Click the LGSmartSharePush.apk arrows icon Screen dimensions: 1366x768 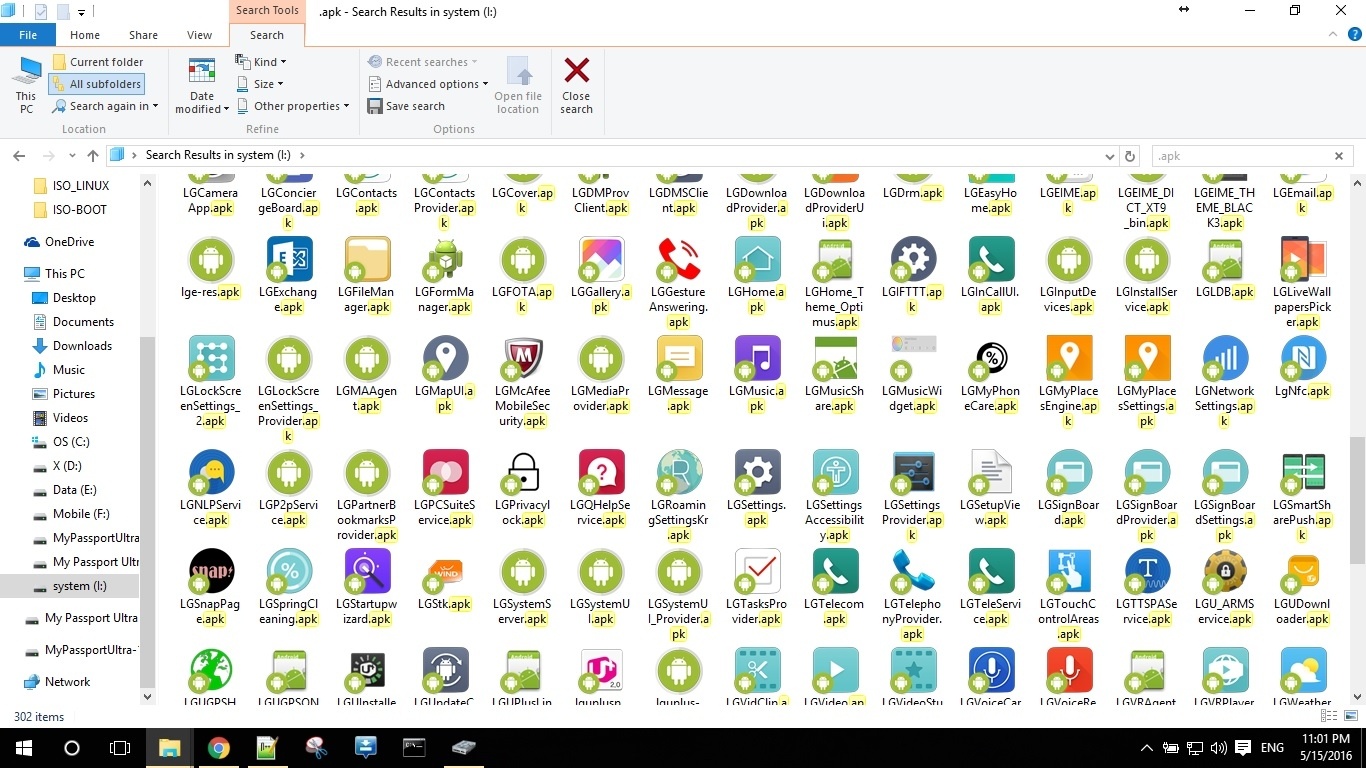coord(1303,473)
